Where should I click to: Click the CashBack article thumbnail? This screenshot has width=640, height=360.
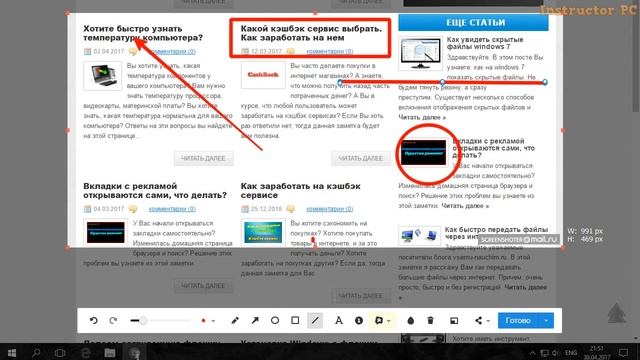(263, 75)
